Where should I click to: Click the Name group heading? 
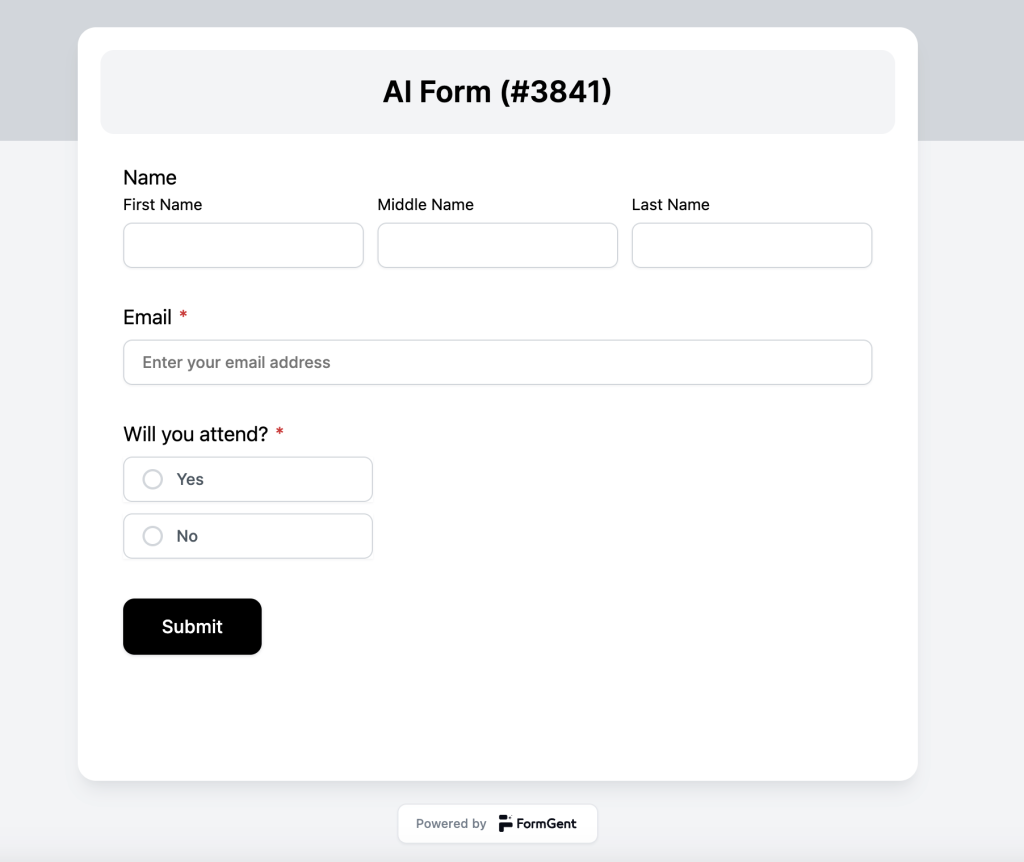(150, 178)
